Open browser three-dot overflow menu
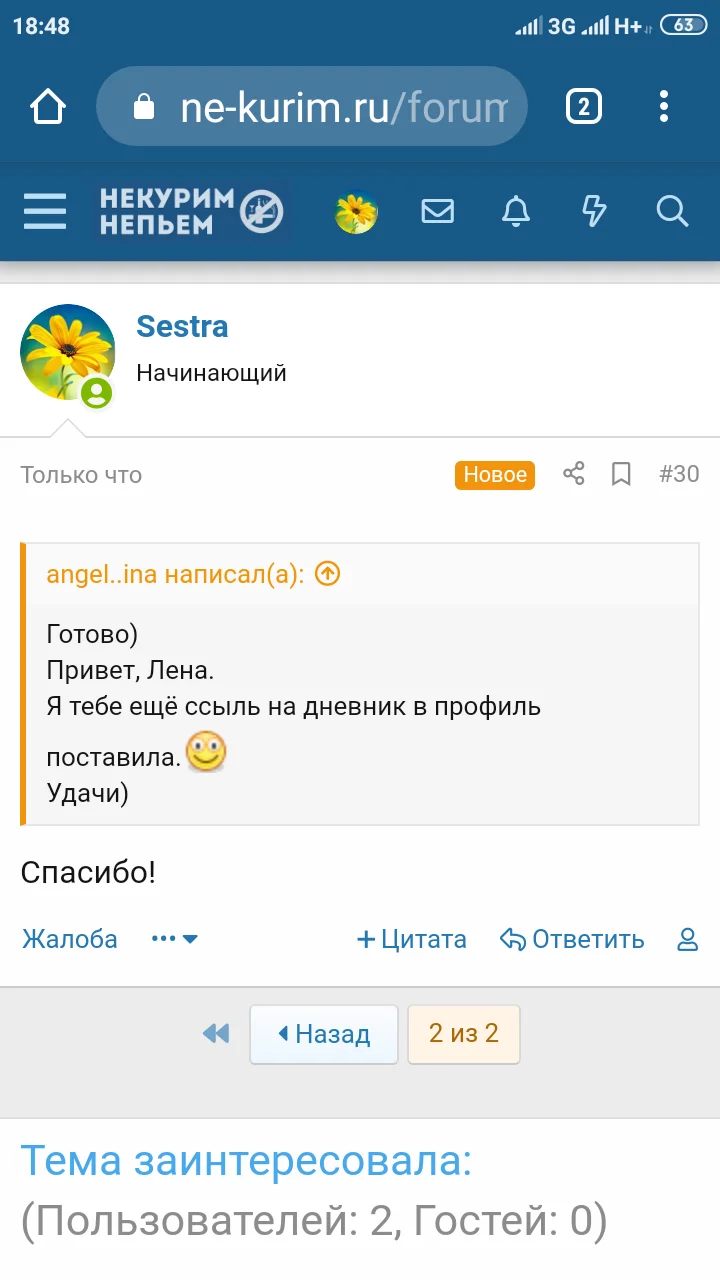Screen dimensions: 720x1280 (x=664, y=106)
